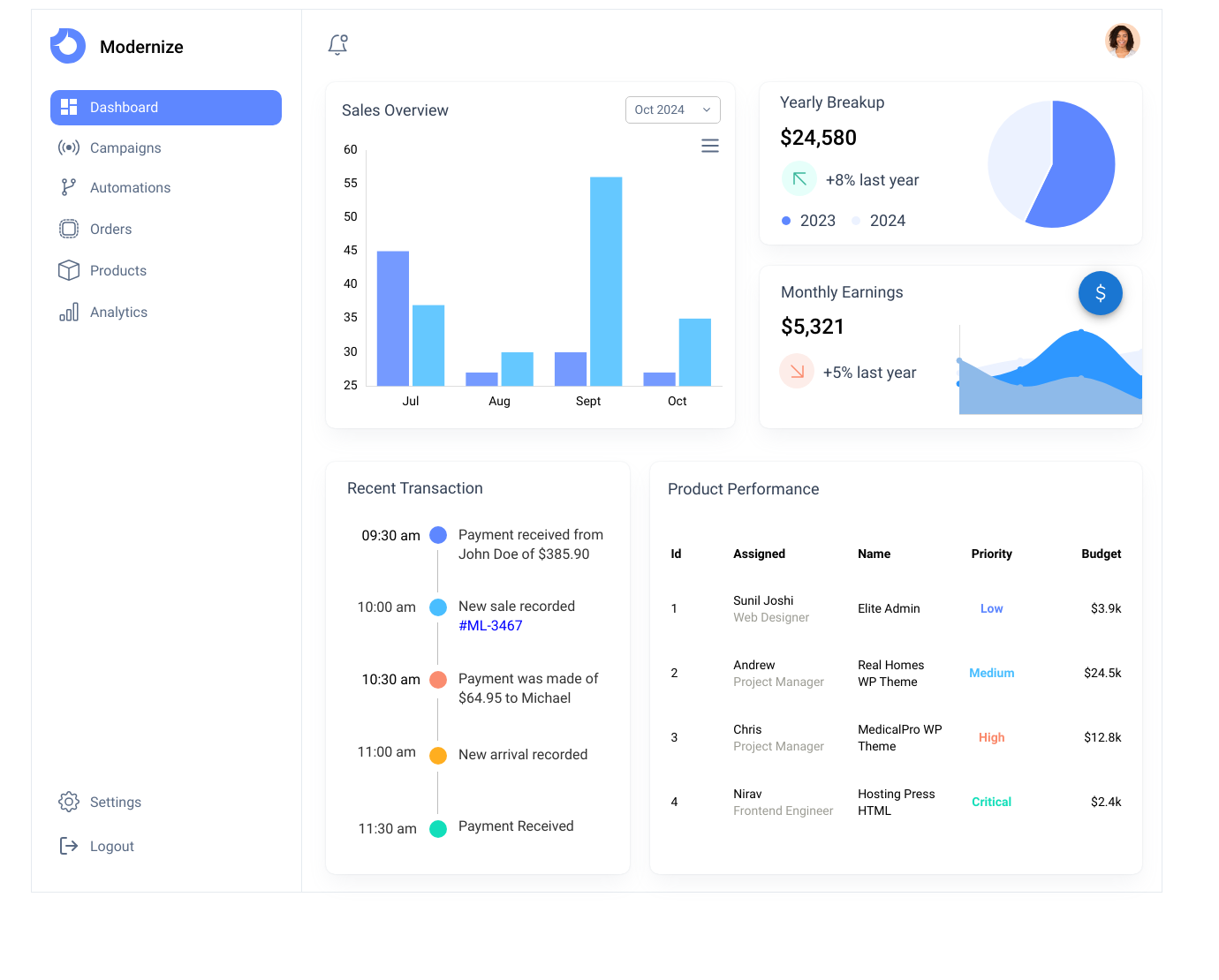
Task: Open the Oct 2024 month dropdown
Action: [672, 109]
